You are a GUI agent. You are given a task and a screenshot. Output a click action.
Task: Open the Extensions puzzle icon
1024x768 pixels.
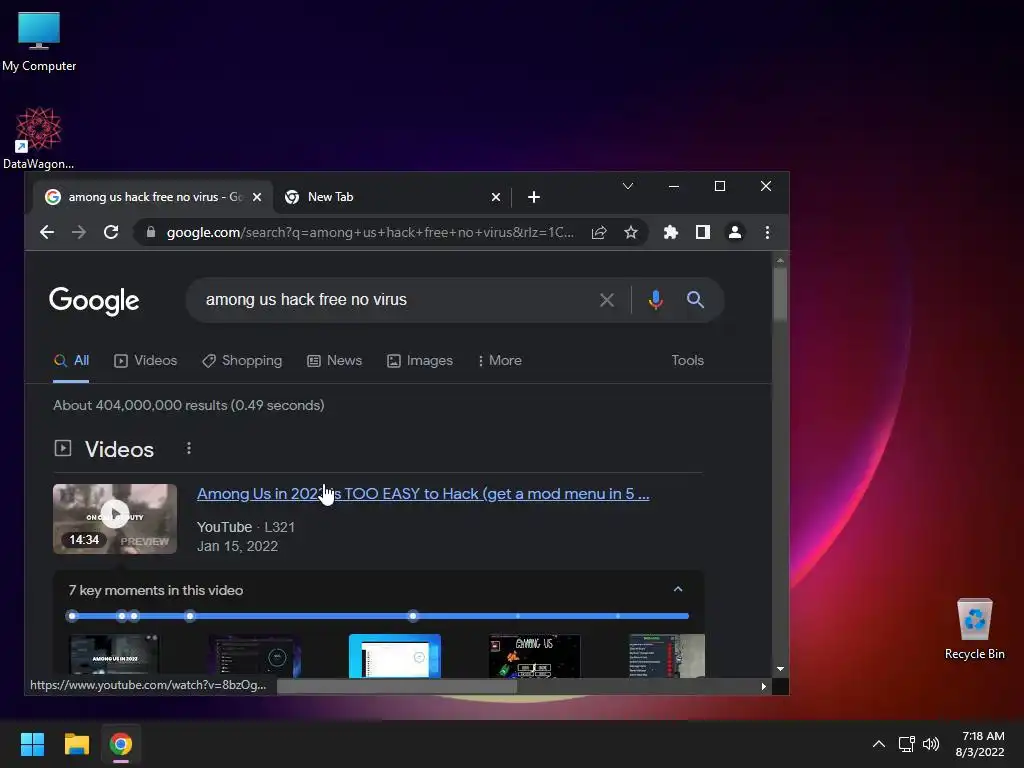[671, 232]
